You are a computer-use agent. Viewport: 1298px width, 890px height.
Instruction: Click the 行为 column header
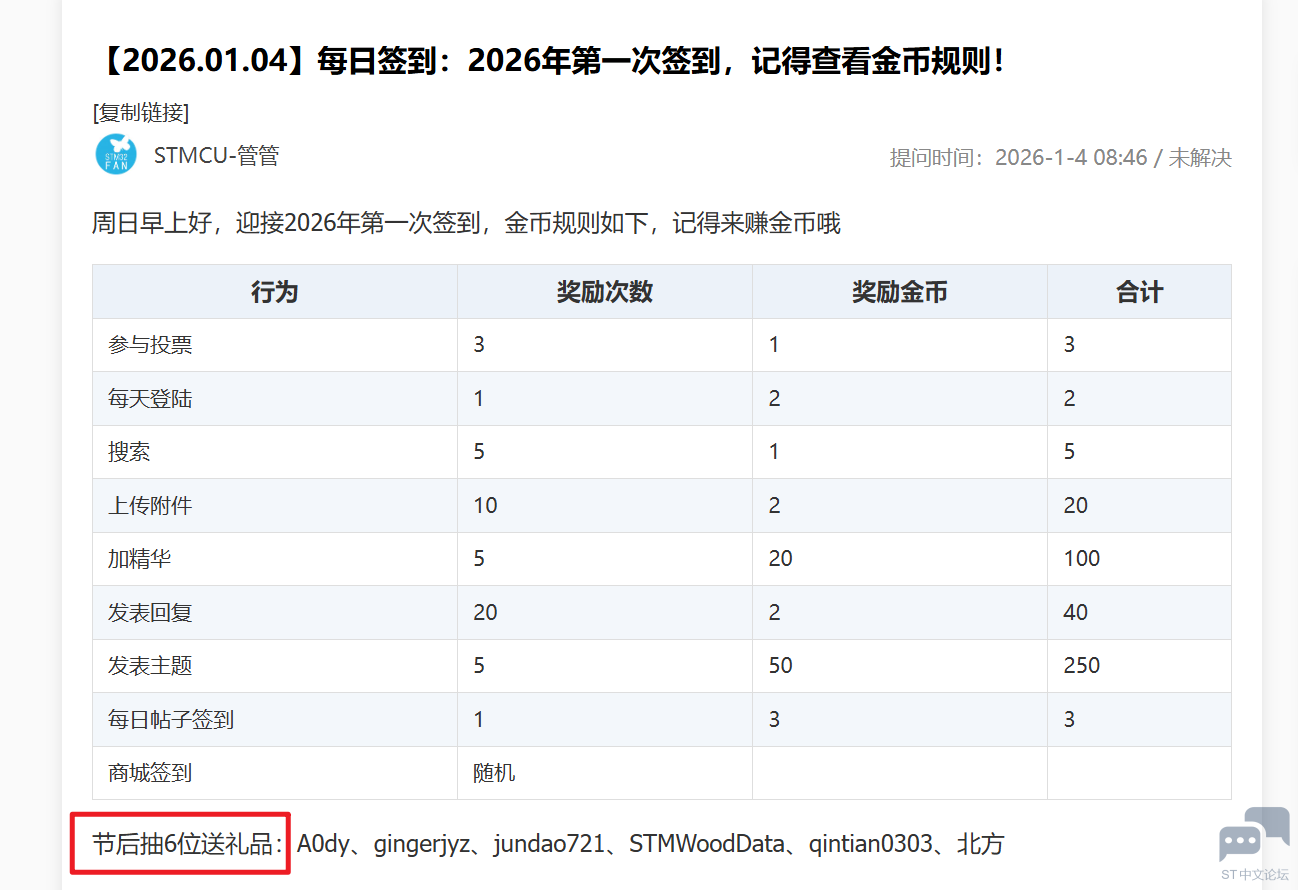[x=274, y=292]
